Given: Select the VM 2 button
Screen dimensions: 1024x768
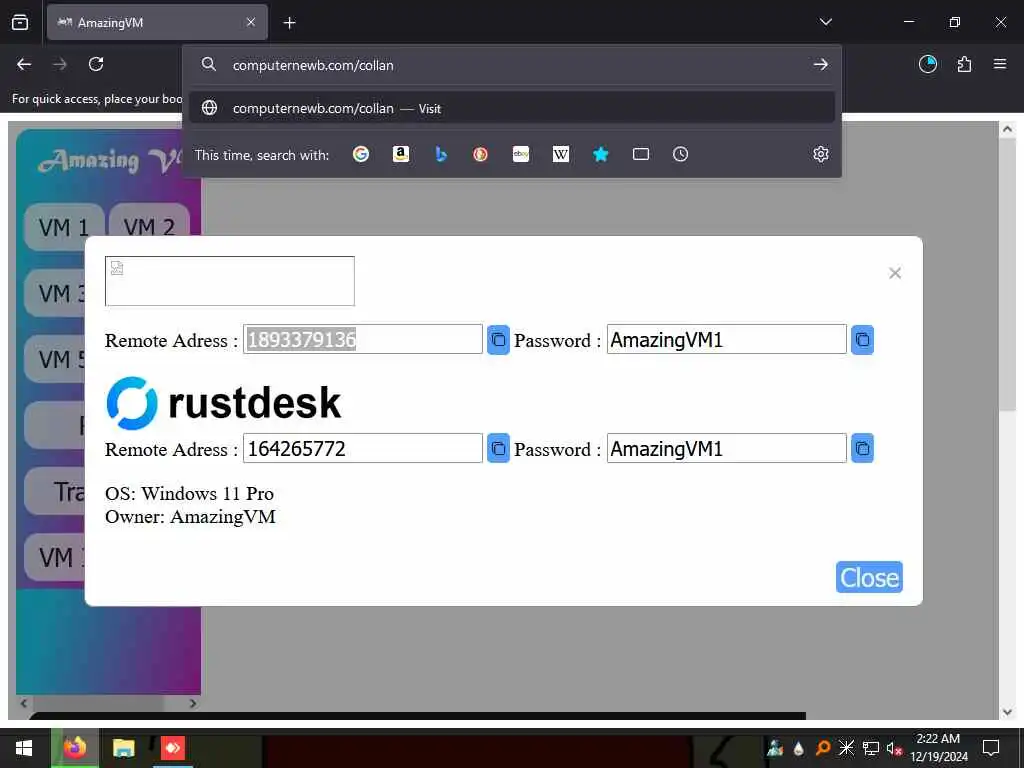Looking at the screenshot, I should [x=150, y=227].
